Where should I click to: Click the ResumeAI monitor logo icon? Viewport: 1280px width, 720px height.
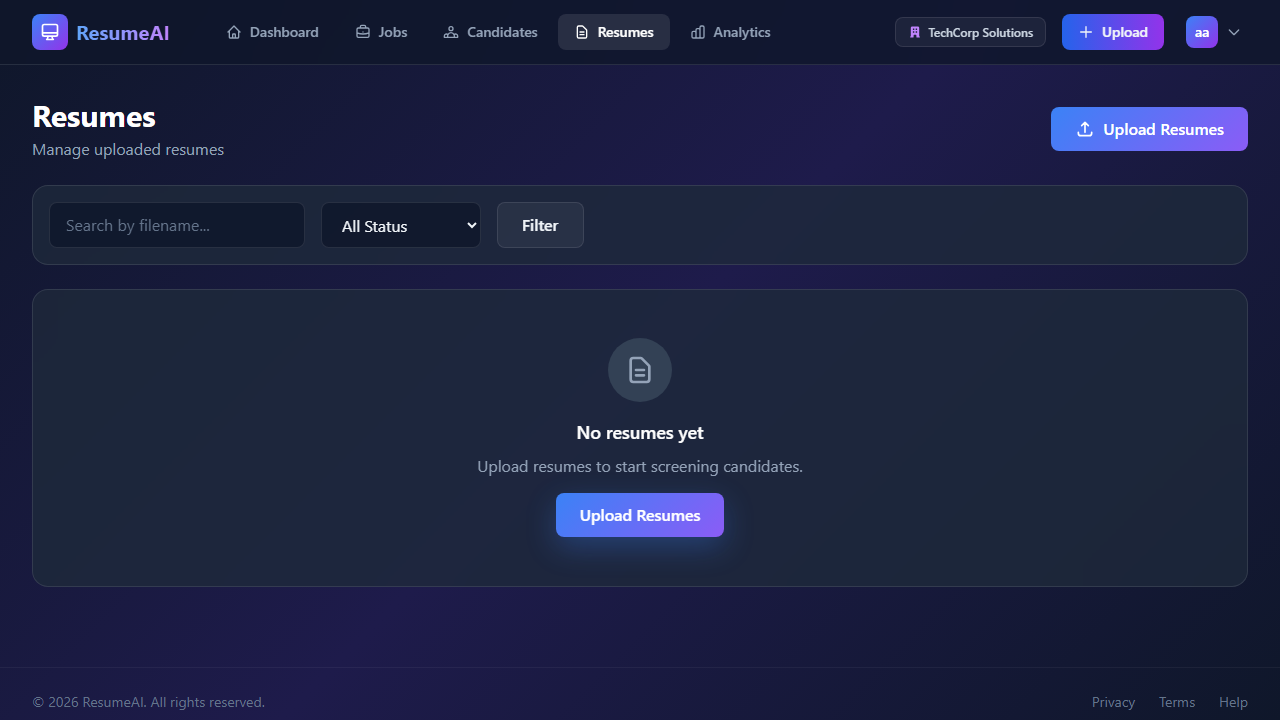click(x=50, y=31)
